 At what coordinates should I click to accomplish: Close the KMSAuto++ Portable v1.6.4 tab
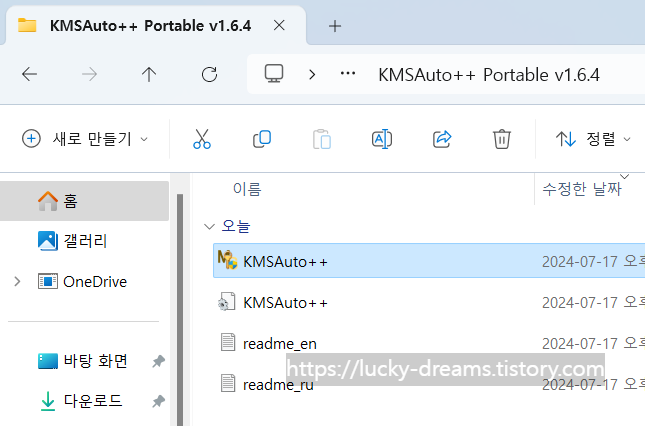point(279,25)
